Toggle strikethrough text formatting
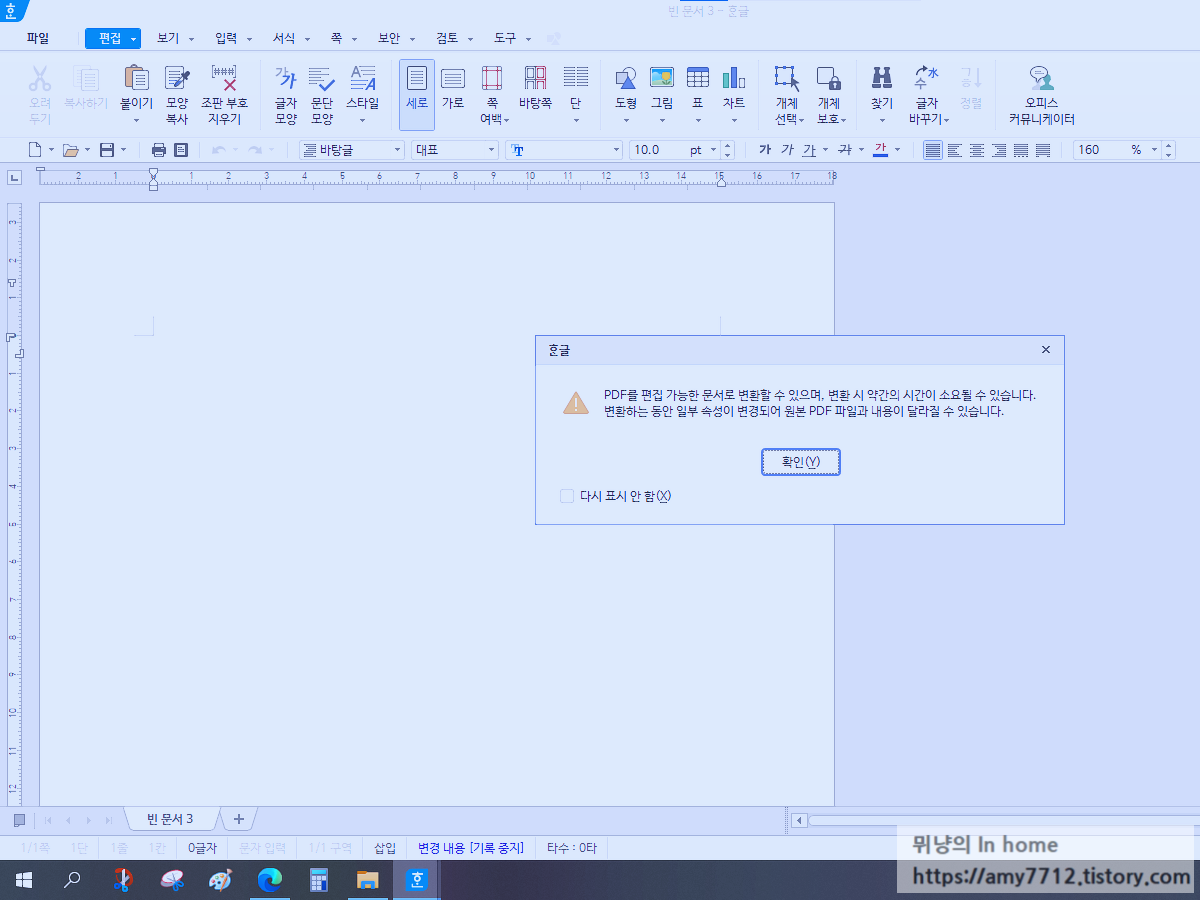This screenshot has width=1200, height=900. point(845,150)
